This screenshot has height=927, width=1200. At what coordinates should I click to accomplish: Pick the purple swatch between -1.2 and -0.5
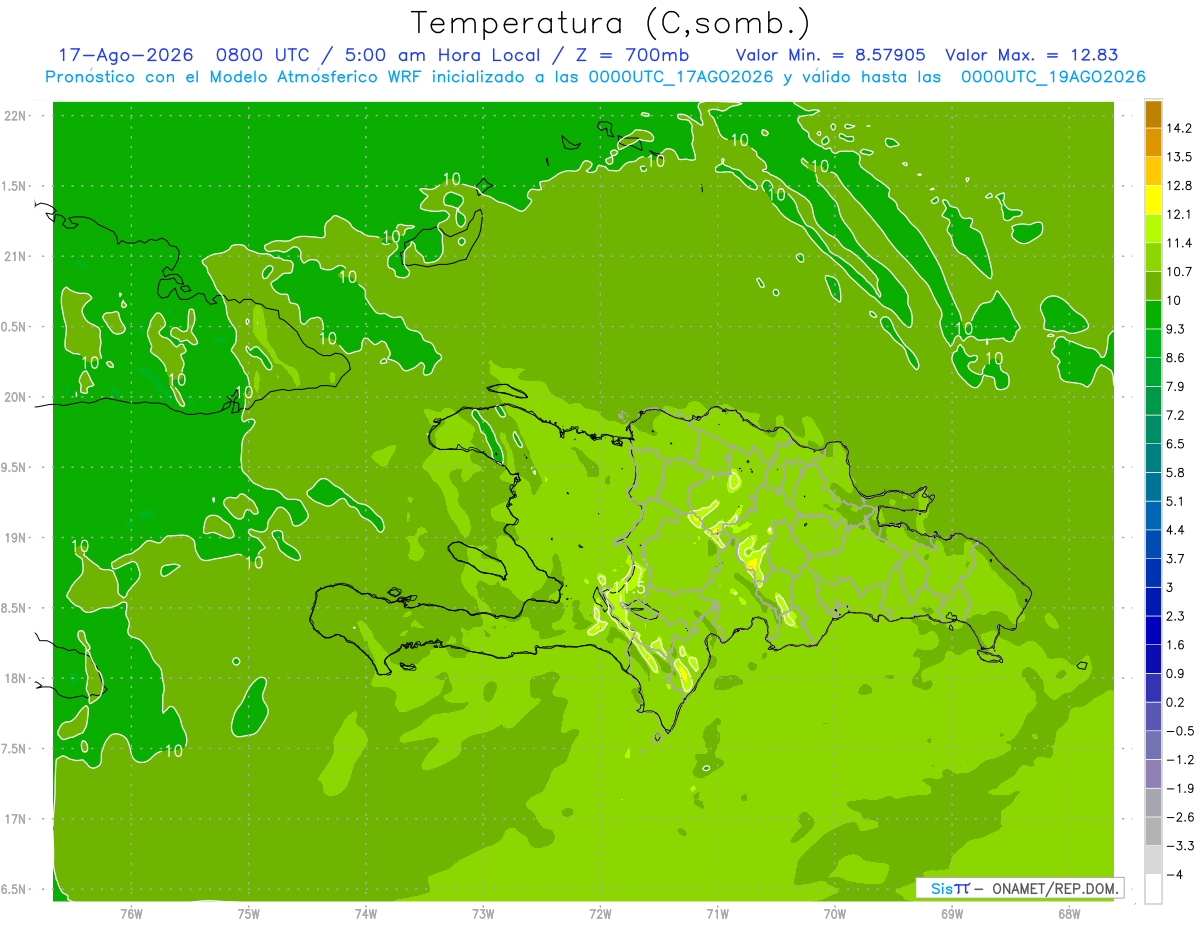(x=1153, y=746)
